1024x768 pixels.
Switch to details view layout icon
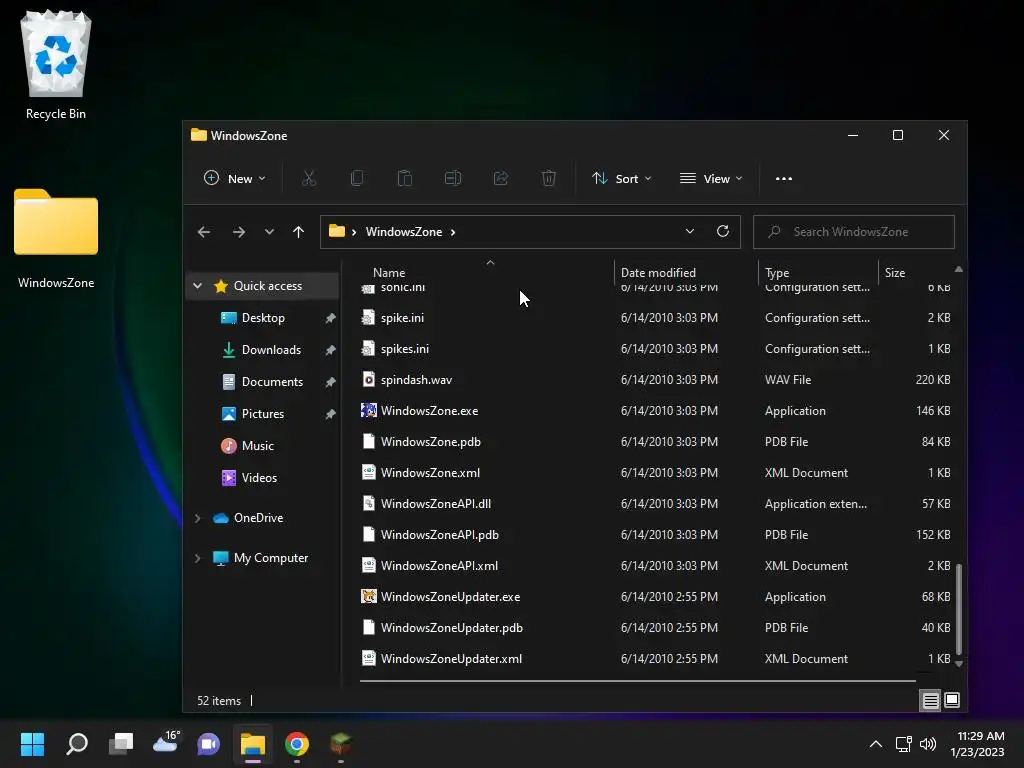point(930,701)
